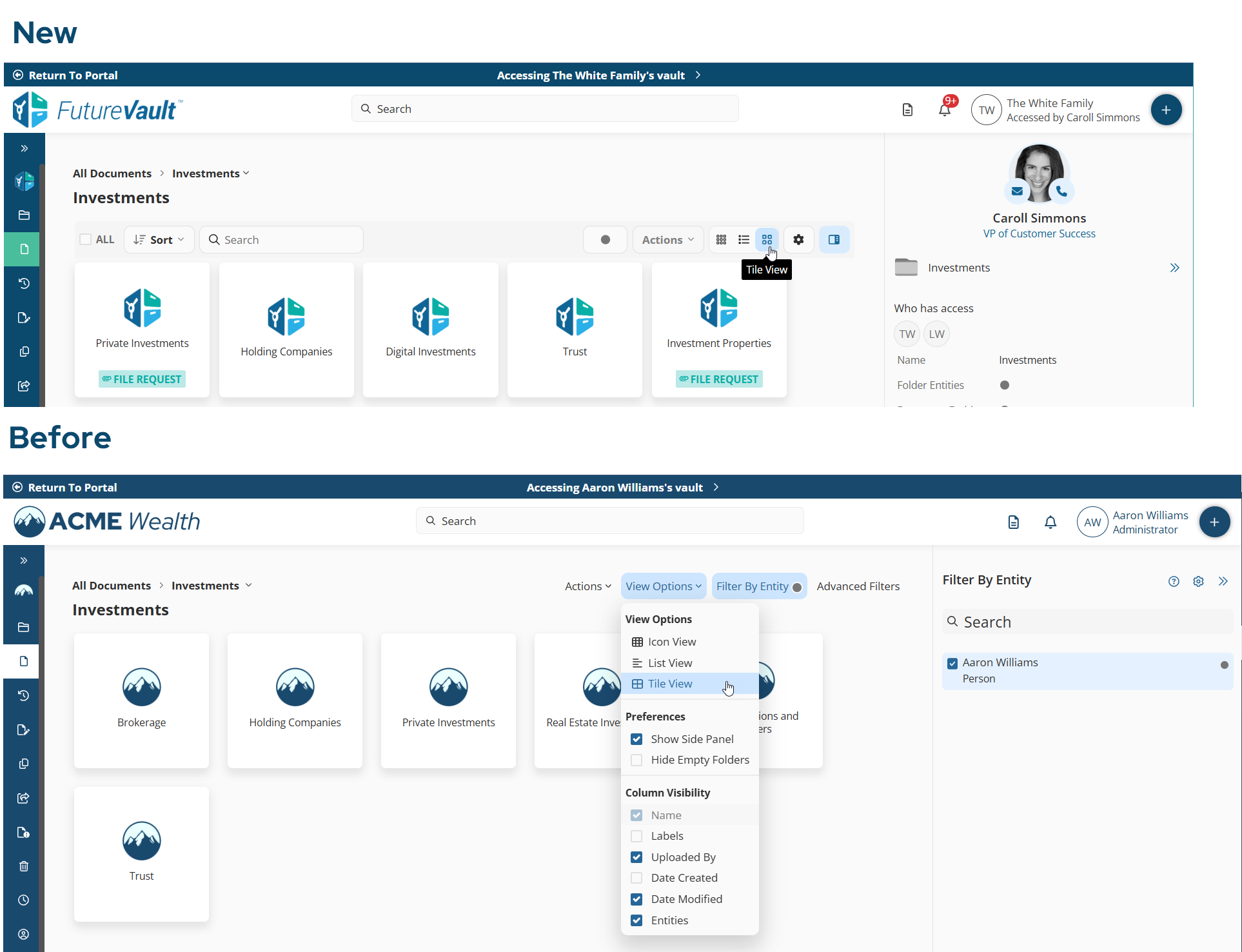
Task: Expand the Actions dropdown in top toolbar
Action: coord(668,240)
